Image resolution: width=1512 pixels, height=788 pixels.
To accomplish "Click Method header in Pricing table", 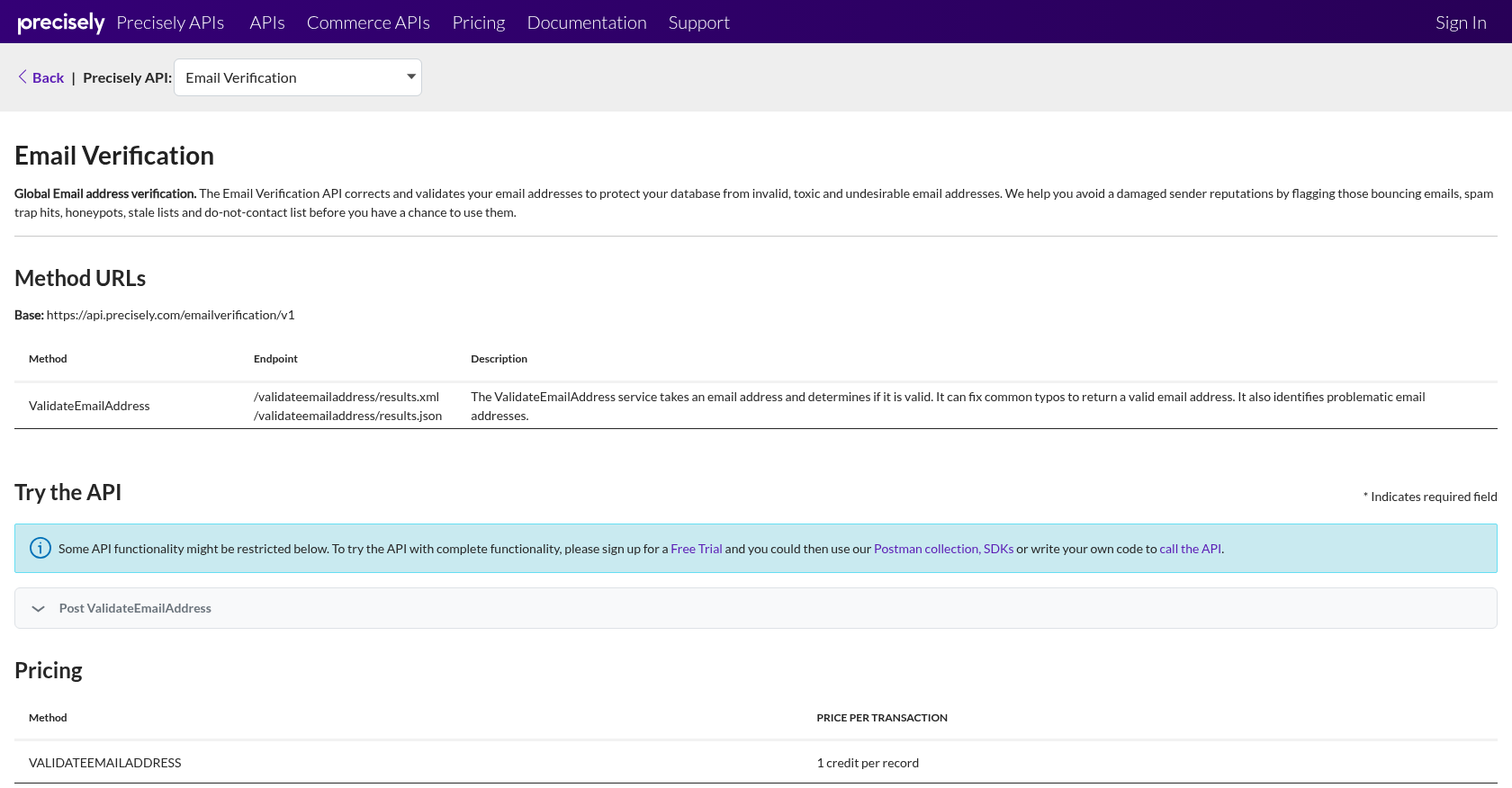I will [48, 718].
